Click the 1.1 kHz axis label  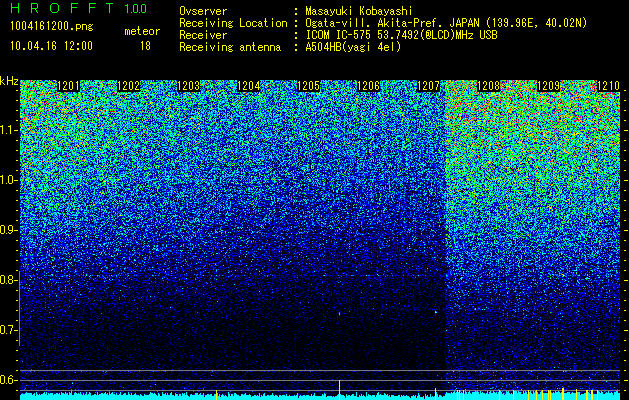pos(8,130)
